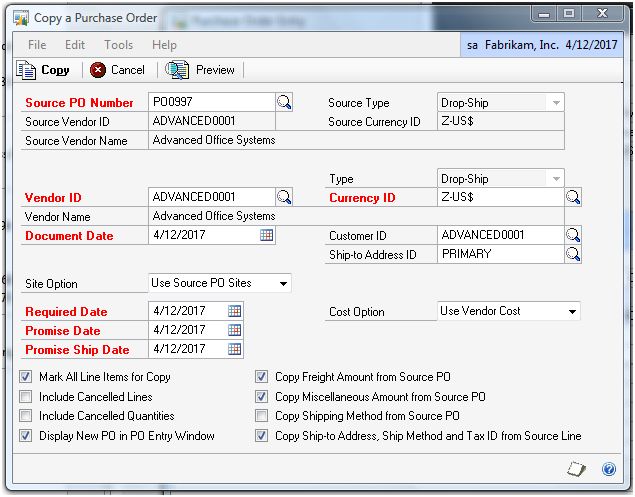Open Source PO Number lookup magnifier
Viewport: 635px width, 497px height.
(284, 102)
